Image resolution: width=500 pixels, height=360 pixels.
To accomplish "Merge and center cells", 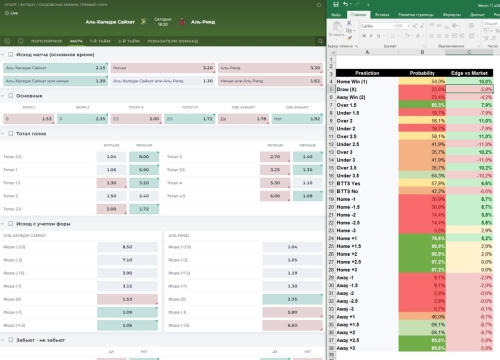I will [472, 36].
